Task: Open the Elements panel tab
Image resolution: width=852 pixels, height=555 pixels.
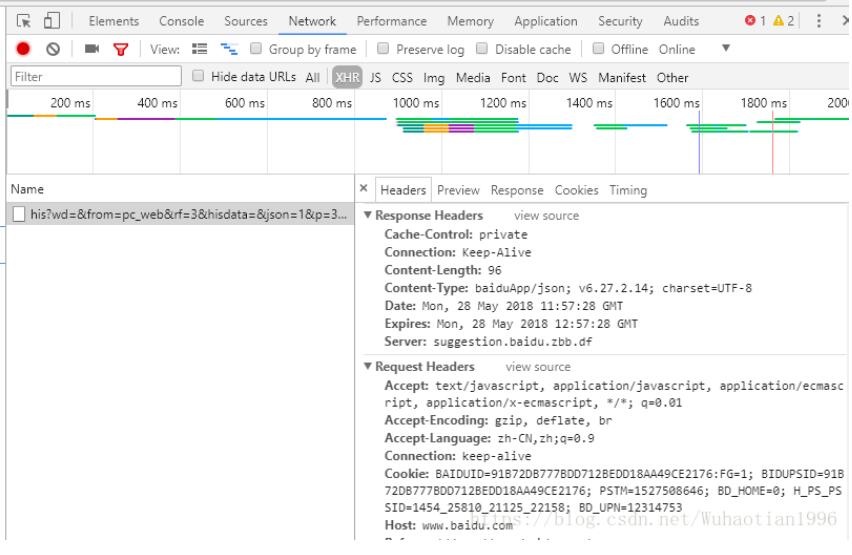Action: [114, 21]
